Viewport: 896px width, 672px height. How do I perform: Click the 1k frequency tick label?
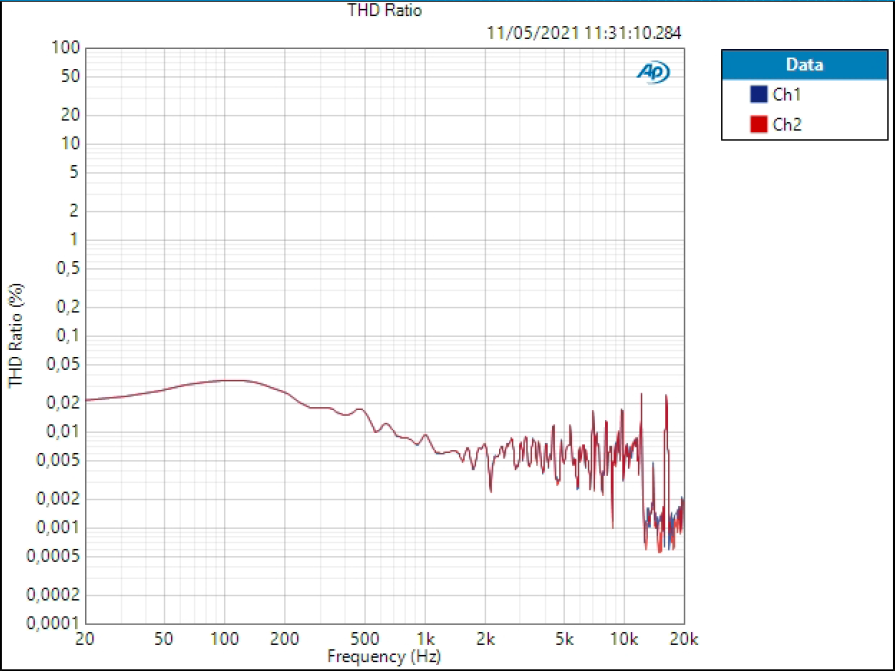(425, 638)
